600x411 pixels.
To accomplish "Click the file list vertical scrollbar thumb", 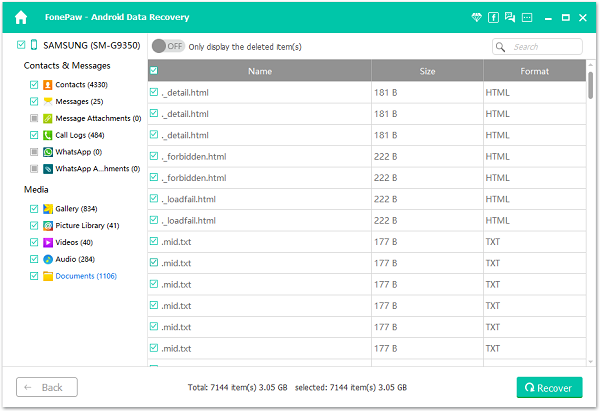I will [590, 85].
